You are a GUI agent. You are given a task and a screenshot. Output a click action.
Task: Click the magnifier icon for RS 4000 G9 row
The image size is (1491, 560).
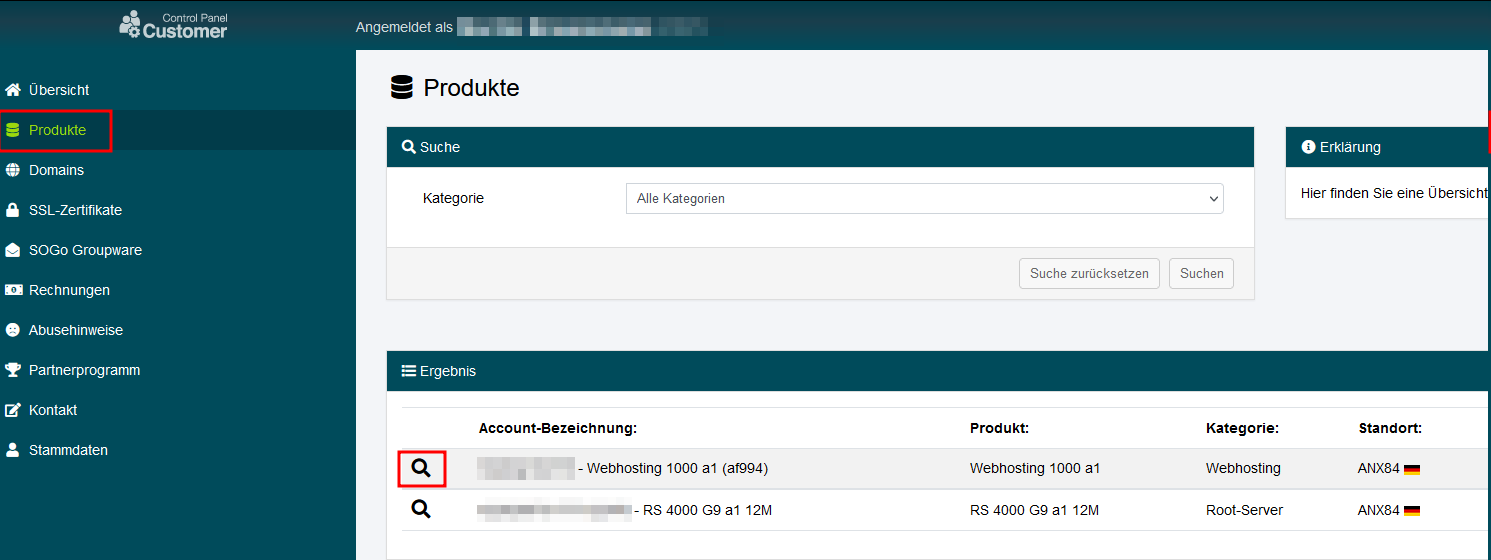pyautogui.click(x=421, y=510)
